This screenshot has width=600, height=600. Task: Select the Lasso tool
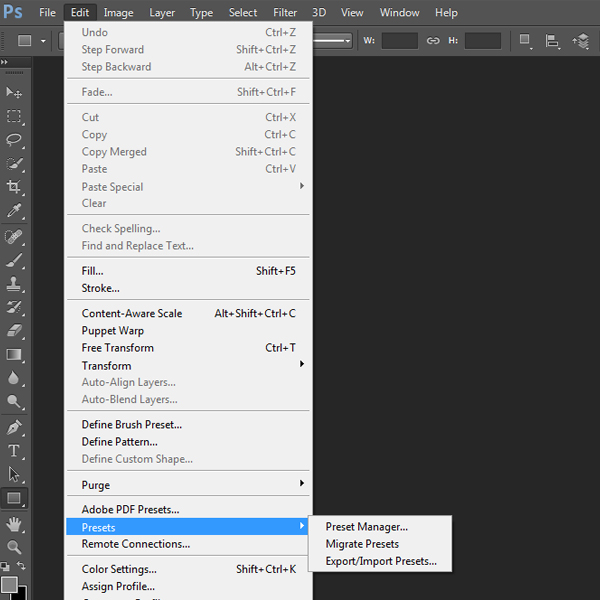coord(14,140)
